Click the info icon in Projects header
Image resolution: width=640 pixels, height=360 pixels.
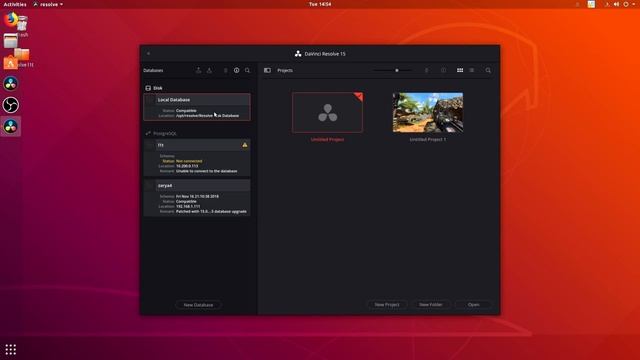point(444,70)
